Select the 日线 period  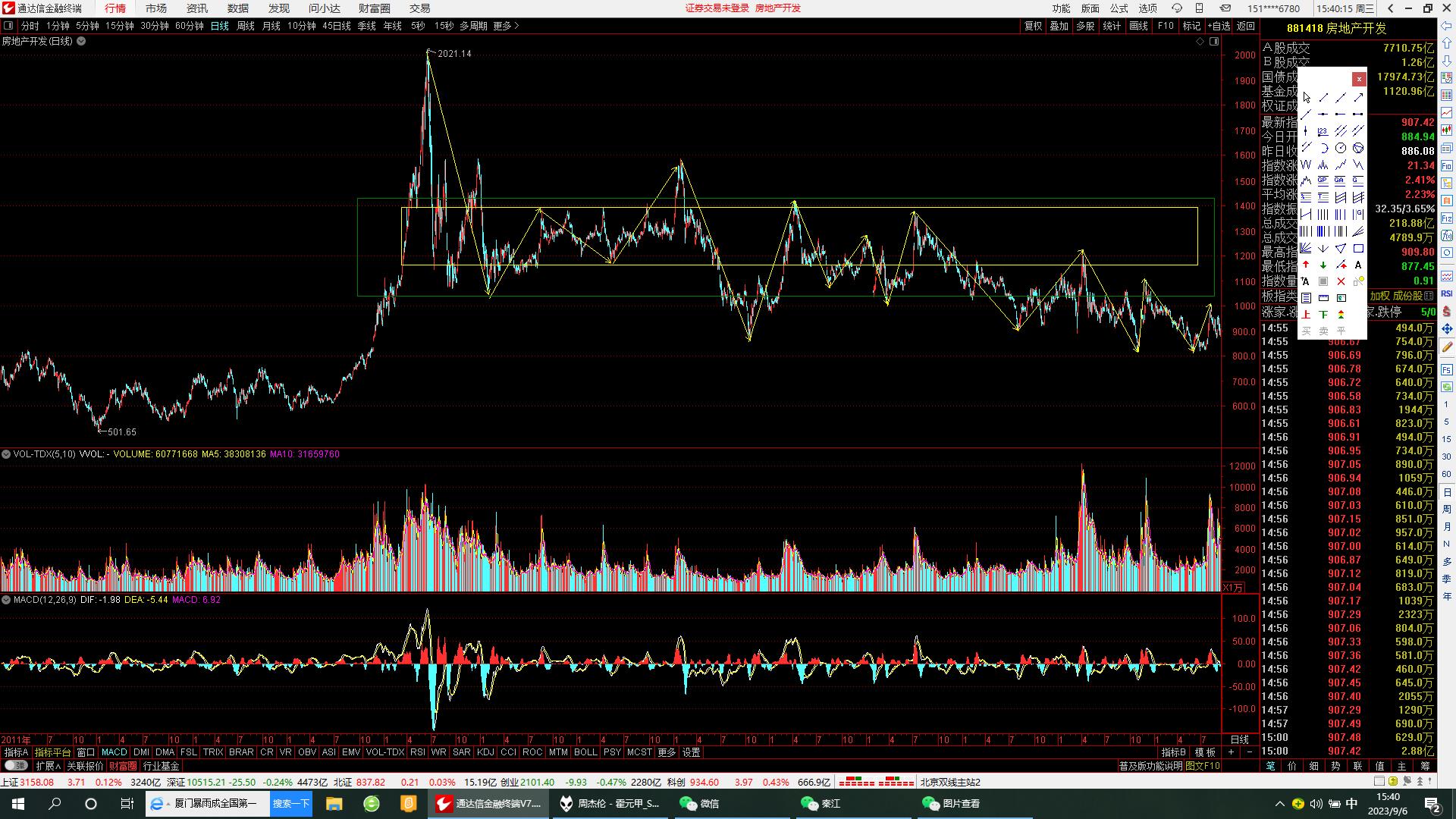coord(220,26)
